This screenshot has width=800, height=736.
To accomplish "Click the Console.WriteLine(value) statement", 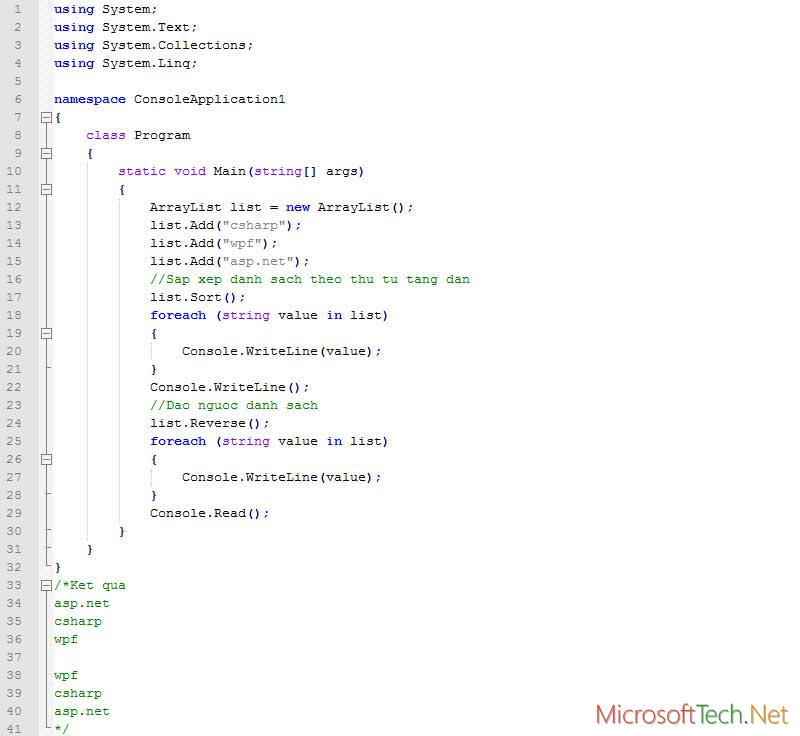I will click(x=280, y=351).
